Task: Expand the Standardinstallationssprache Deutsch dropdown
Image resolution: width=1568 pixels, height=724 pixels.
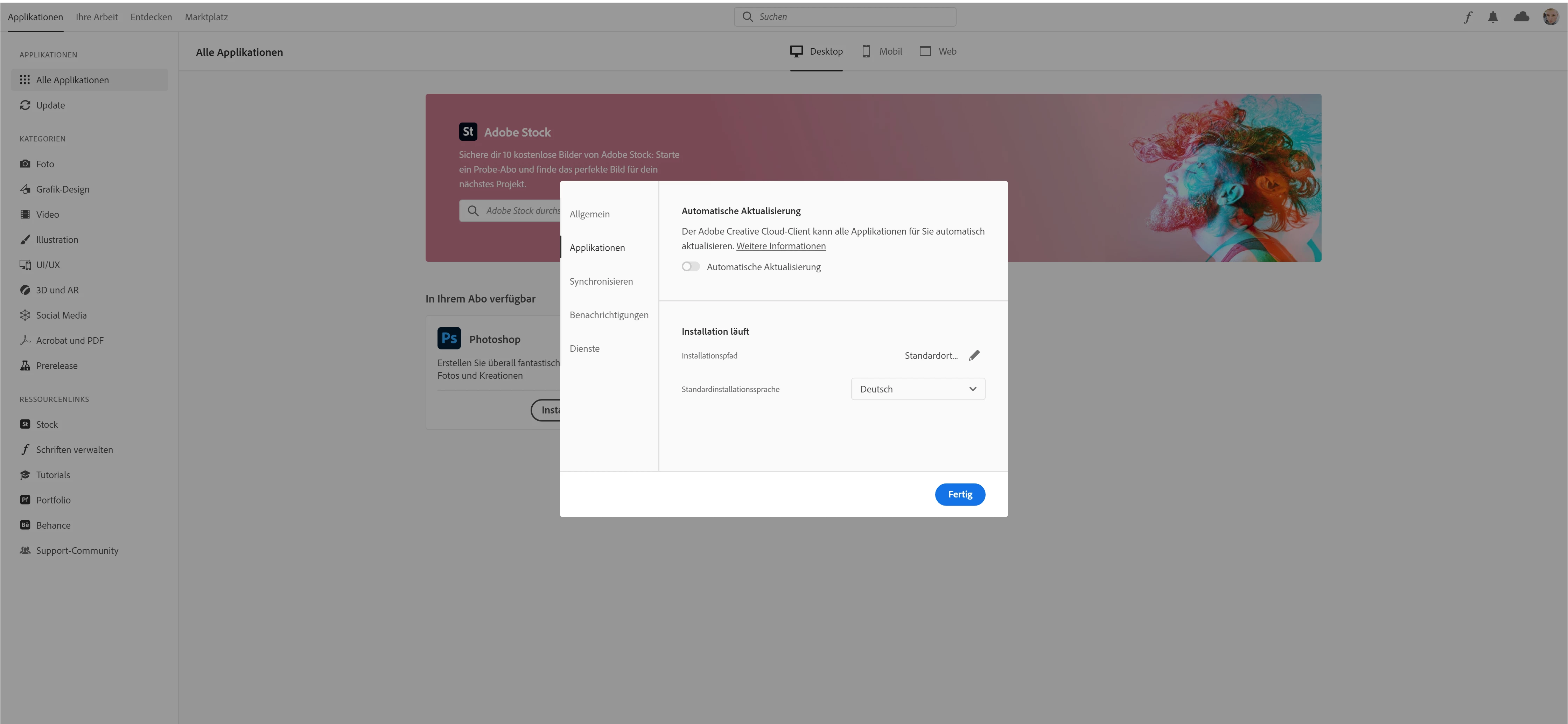Action: pos(917,389)
